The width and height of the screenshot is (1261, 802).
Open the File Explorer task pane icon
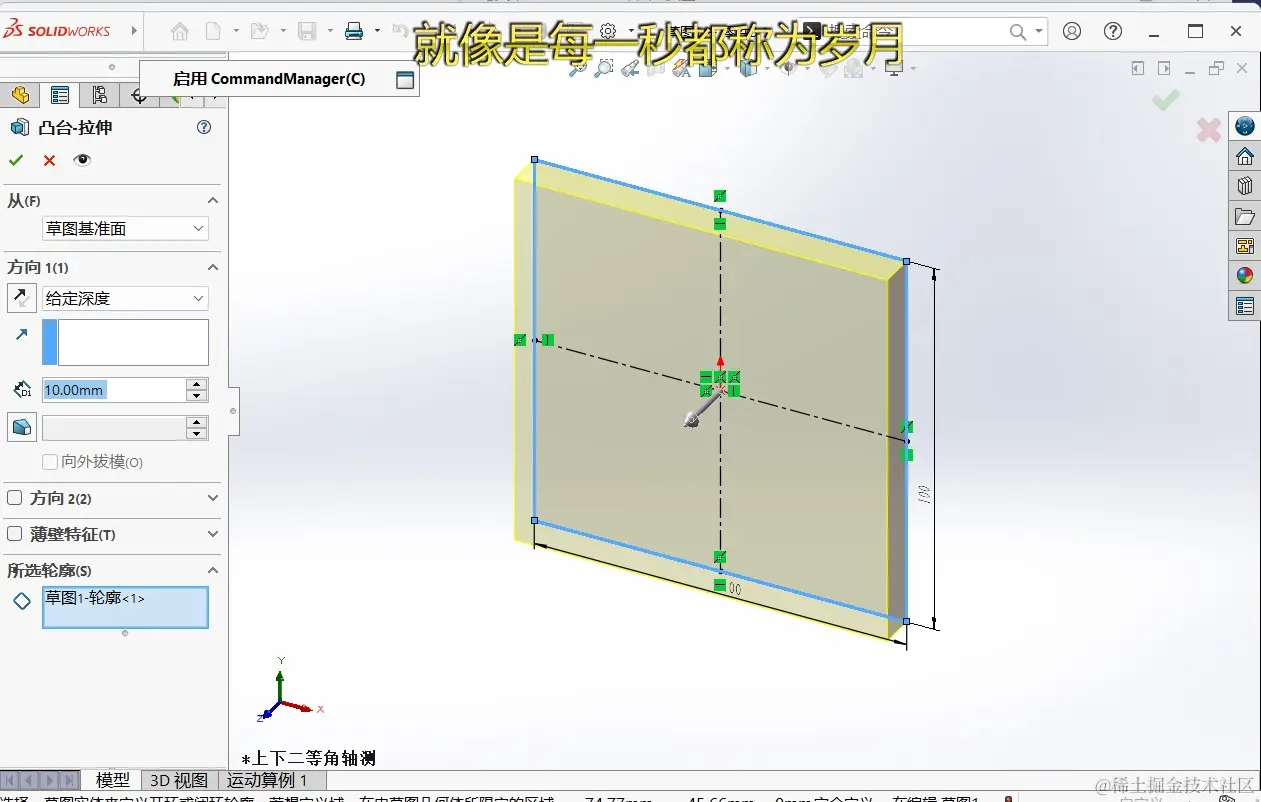(x=1245, y=216)
